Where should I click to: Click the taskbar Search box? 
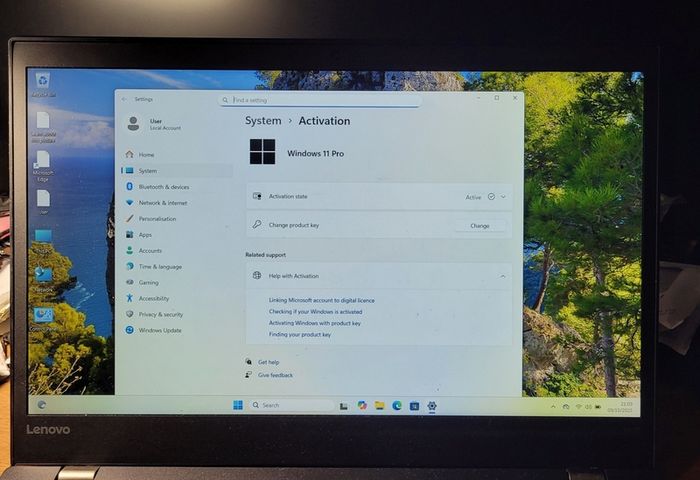[x=291, y=405]
